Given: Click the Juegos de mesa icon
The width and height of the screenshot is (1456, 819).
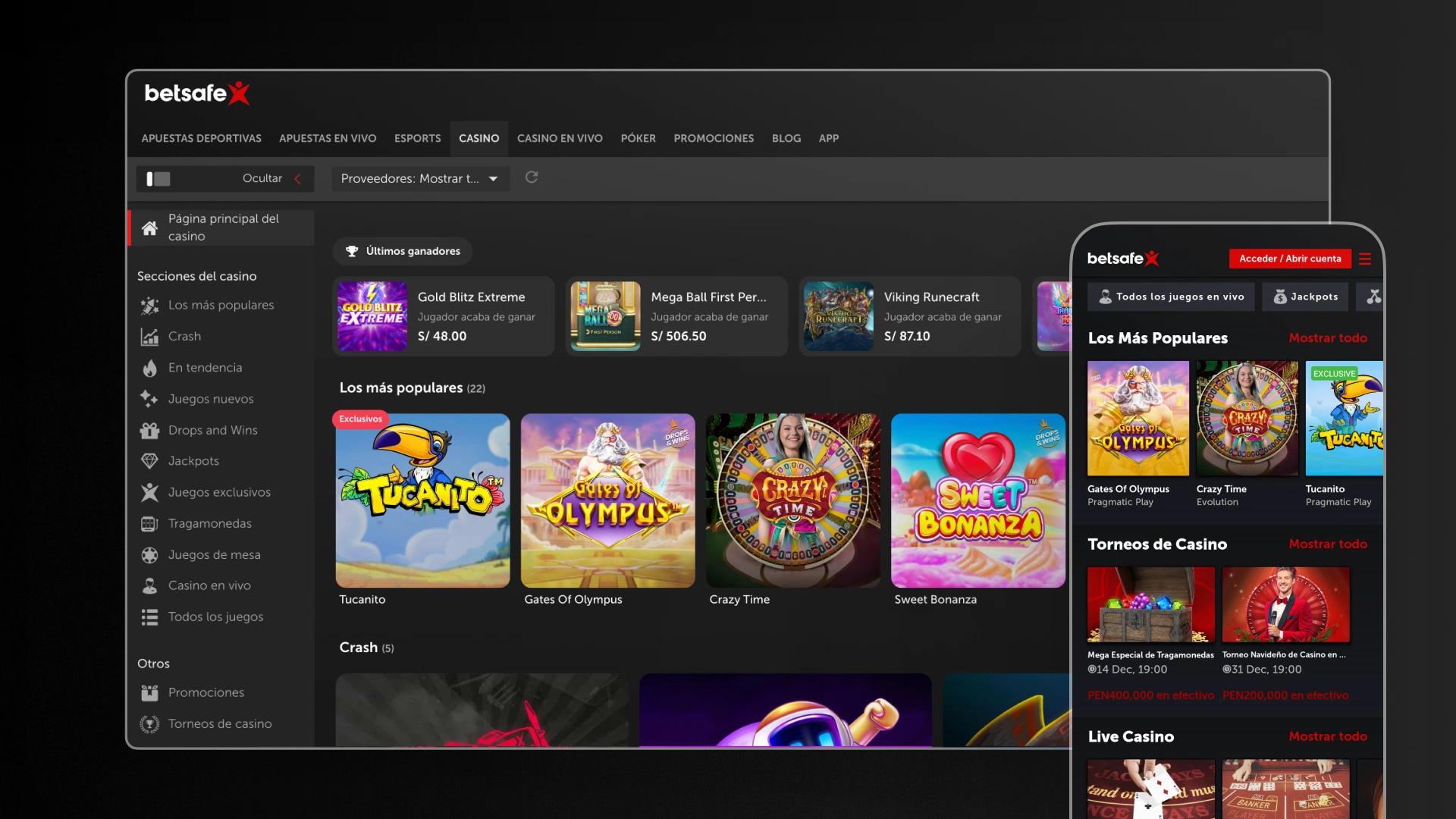Looking at the screenshot, I should pyautogui.click(x=149, y=554).
